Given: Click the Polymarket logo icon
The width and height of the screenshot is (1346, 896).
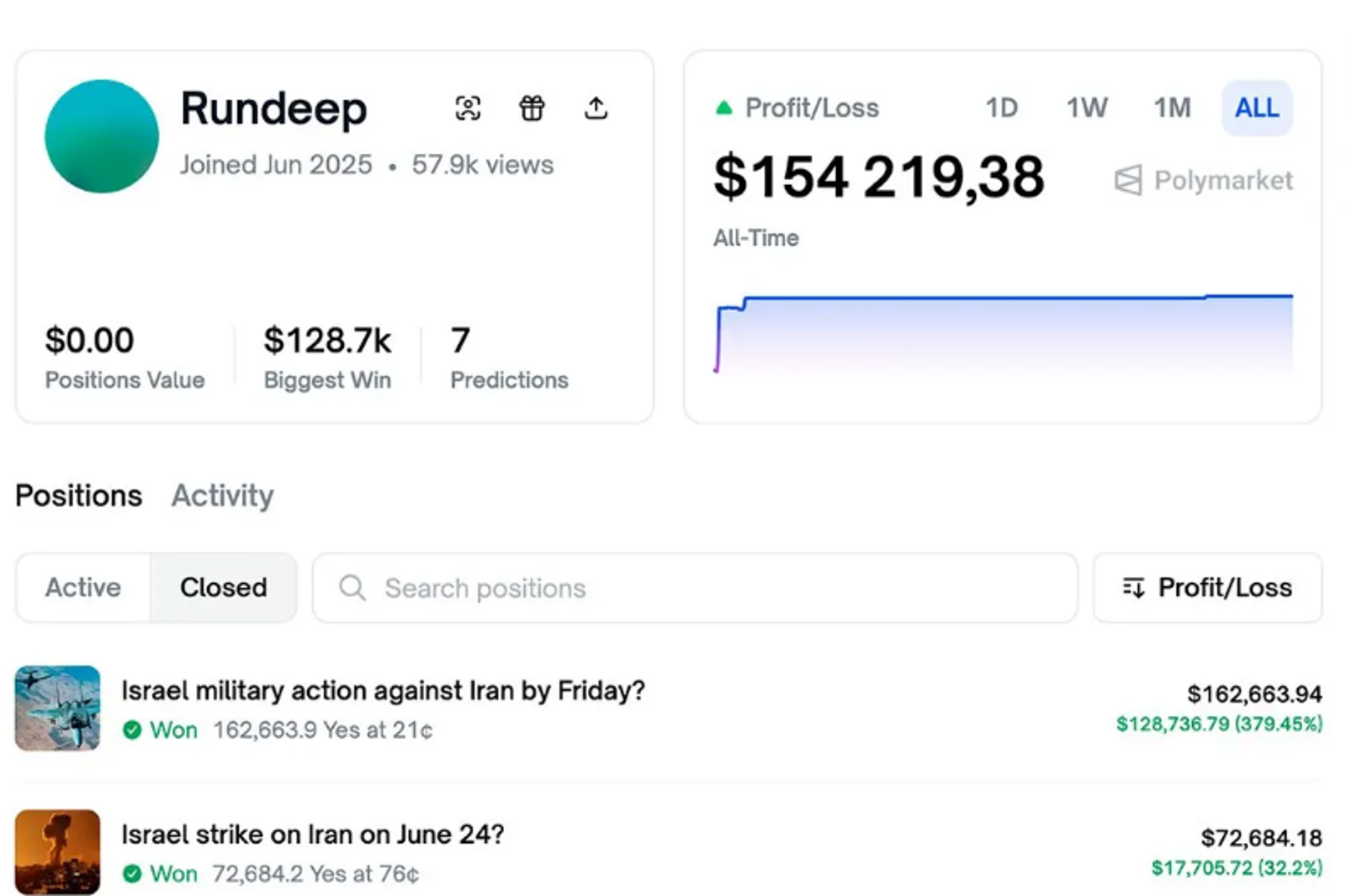Looking at the screenshot, I should 1128,180.
